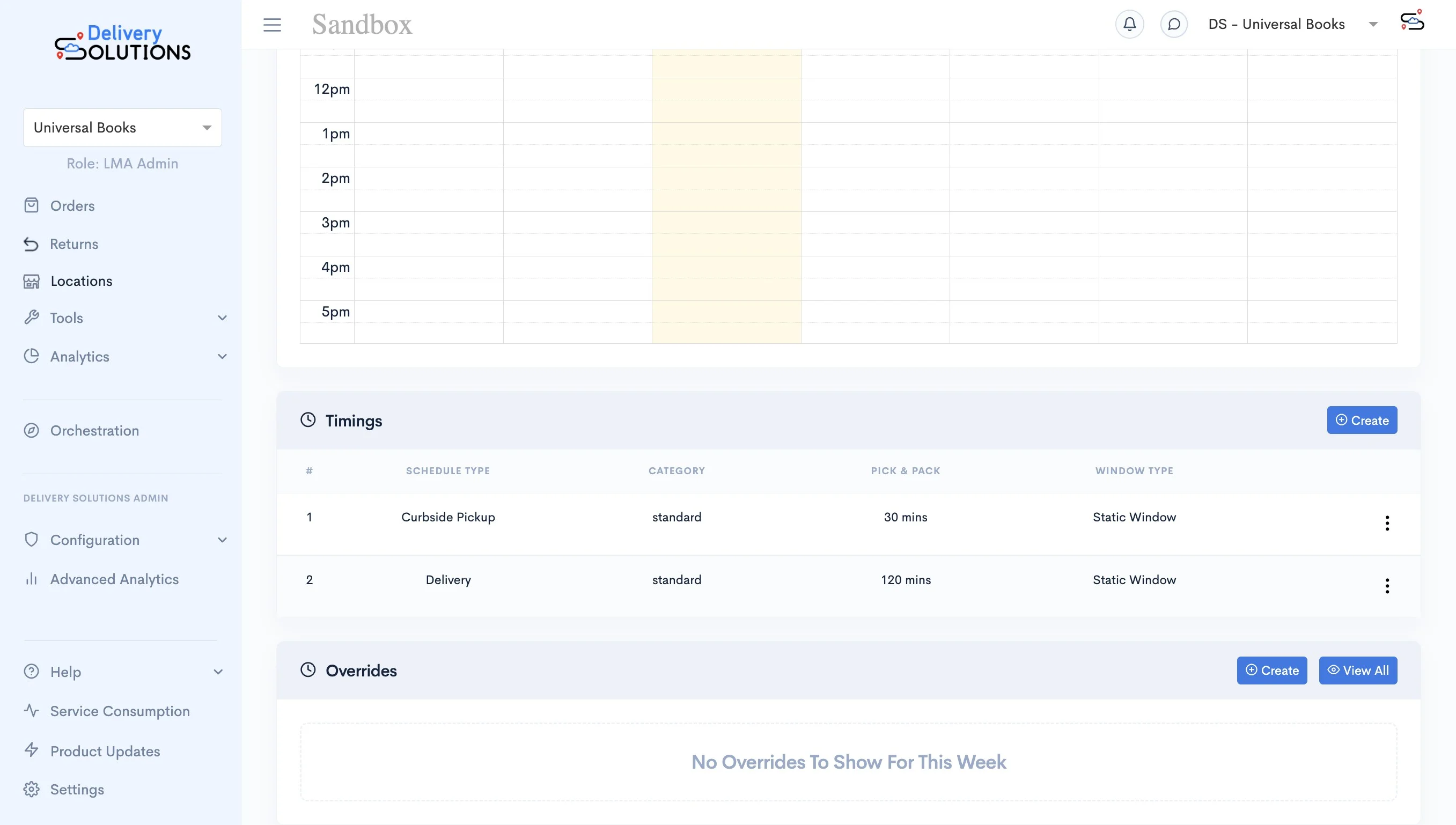Click the Product Updates lightning icon
This screenshot has height=825, width=1456.
(31, 750)
